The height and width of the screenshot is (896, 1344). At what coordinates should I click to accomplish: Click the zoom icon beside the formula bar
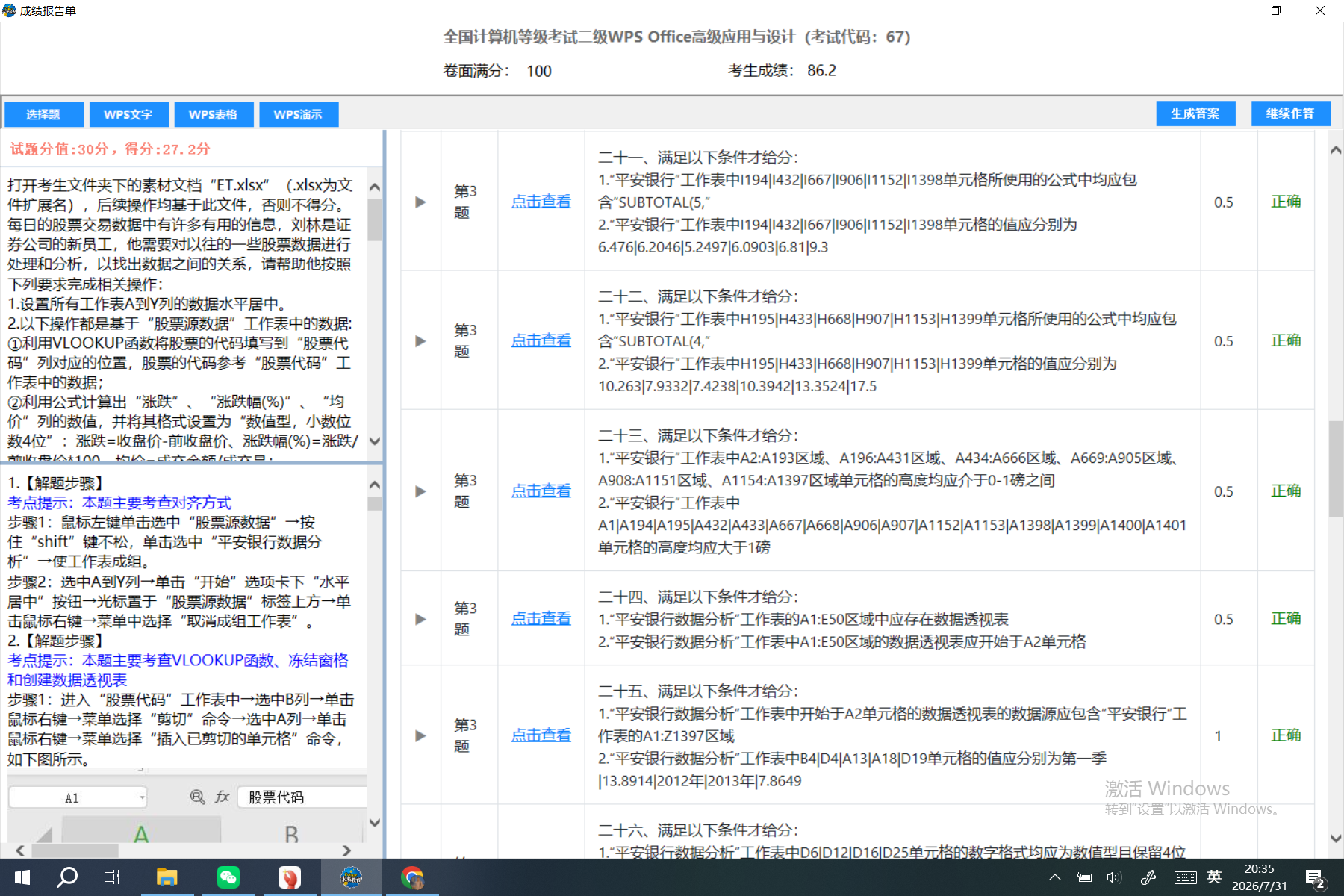(x=197, y=797)
